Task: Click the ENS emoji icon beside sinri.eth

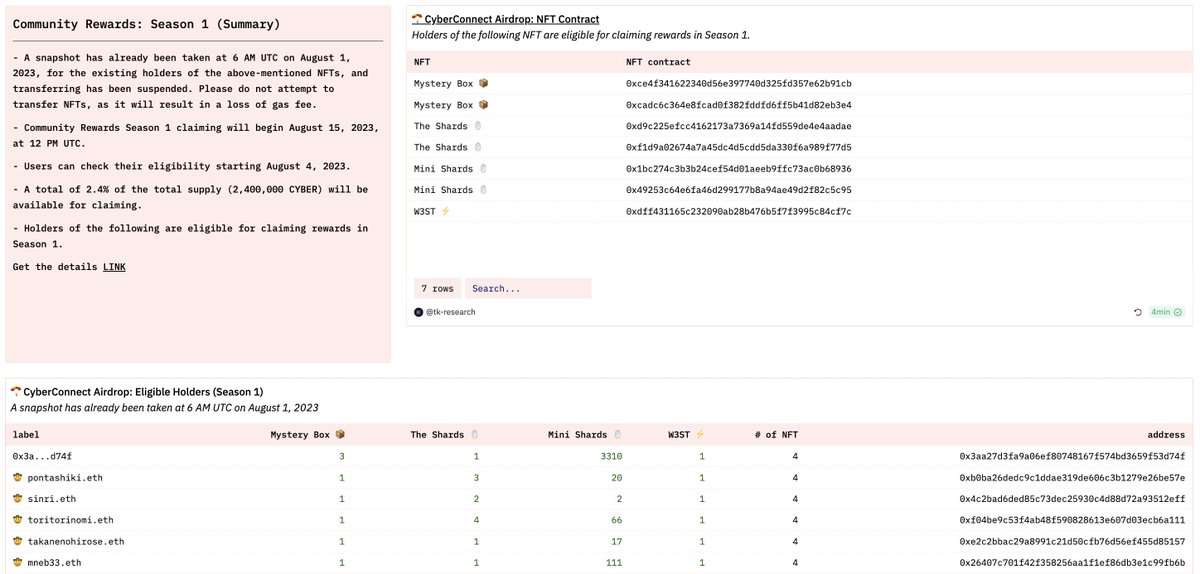Action: (x=18, y=498)
